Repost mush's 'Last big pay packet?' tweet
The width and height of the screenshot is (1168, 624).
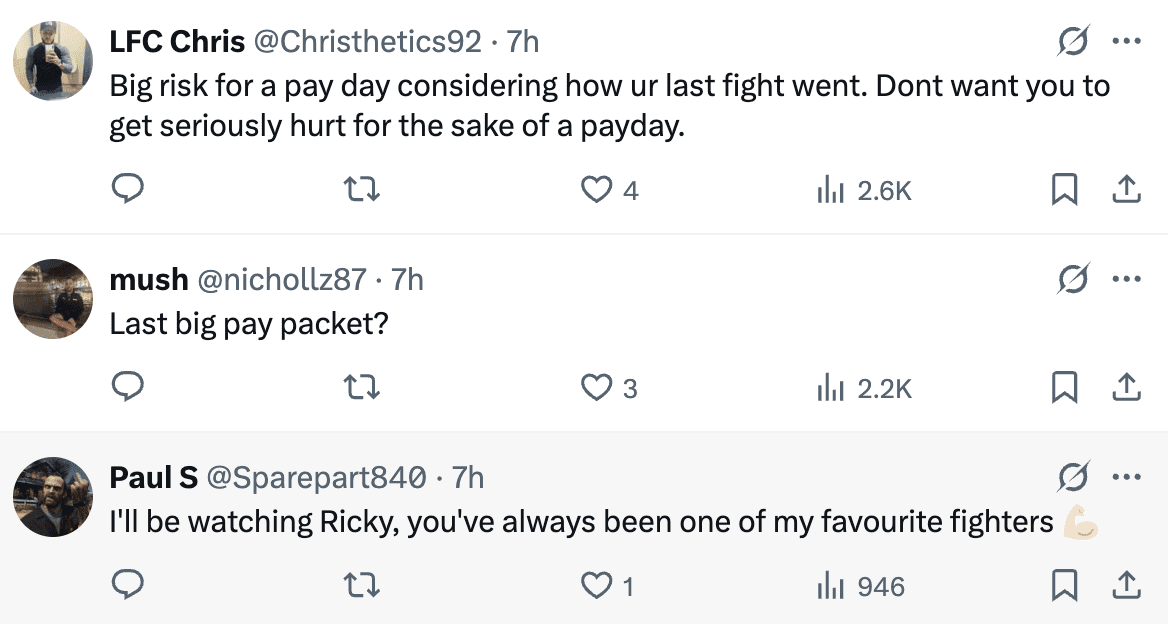click(362, 387)
